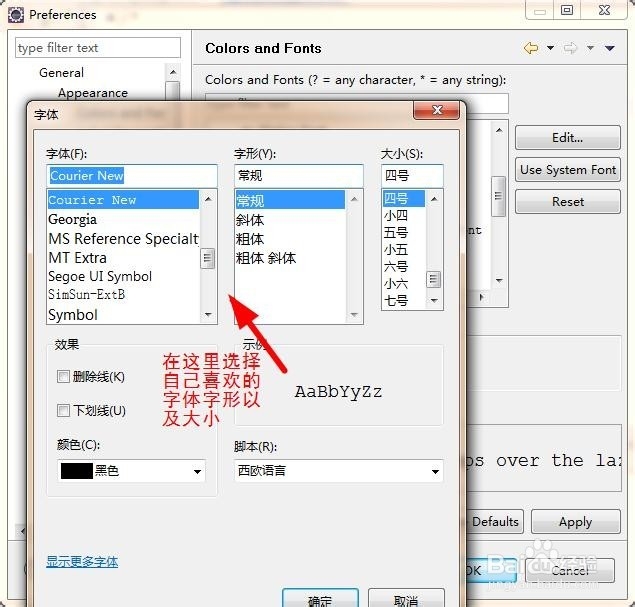Select 五号 font size
Viewport: 635px width, 607px height.
(404, 233)
